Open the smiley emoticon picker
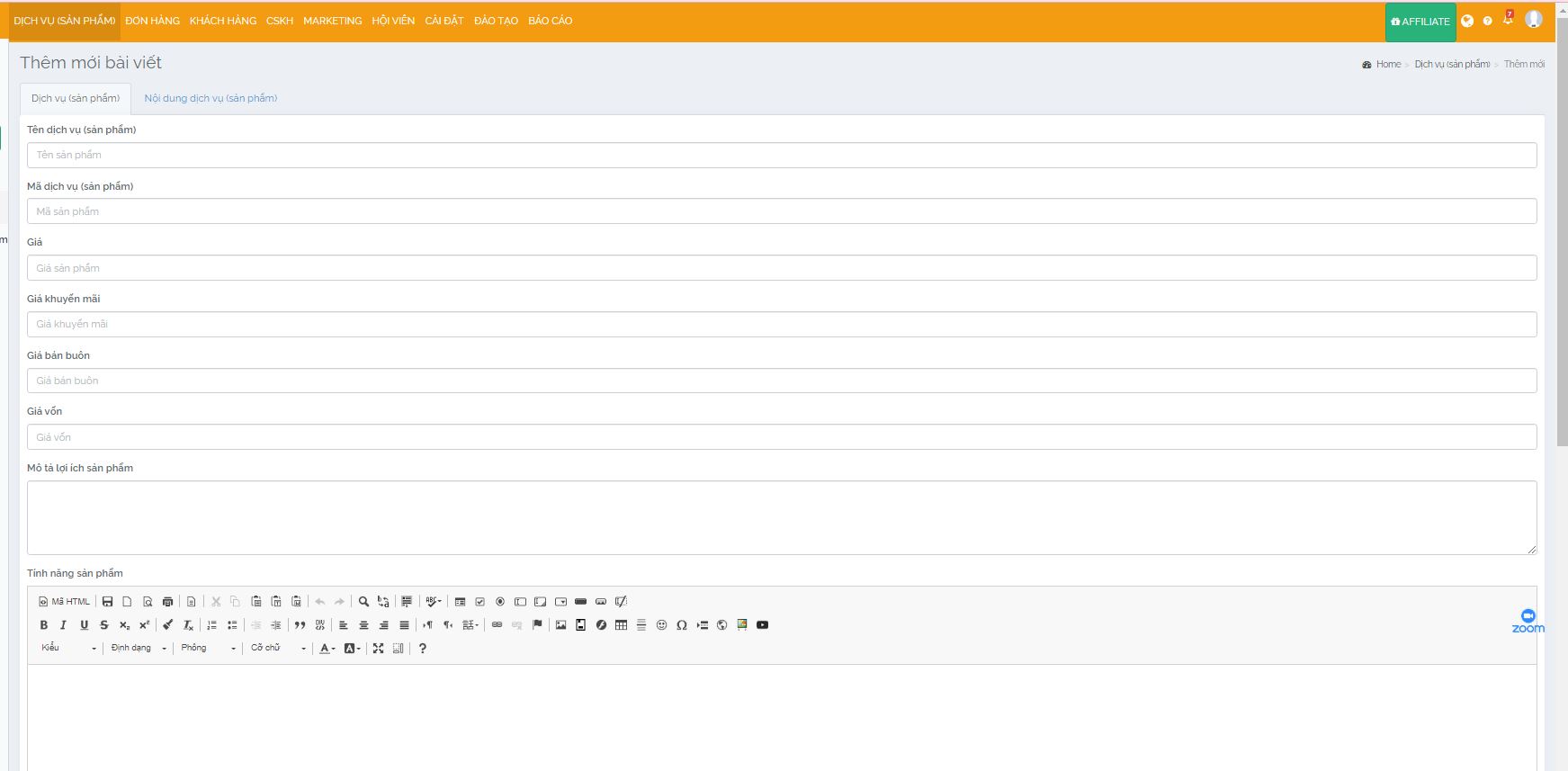 (661, 625)
